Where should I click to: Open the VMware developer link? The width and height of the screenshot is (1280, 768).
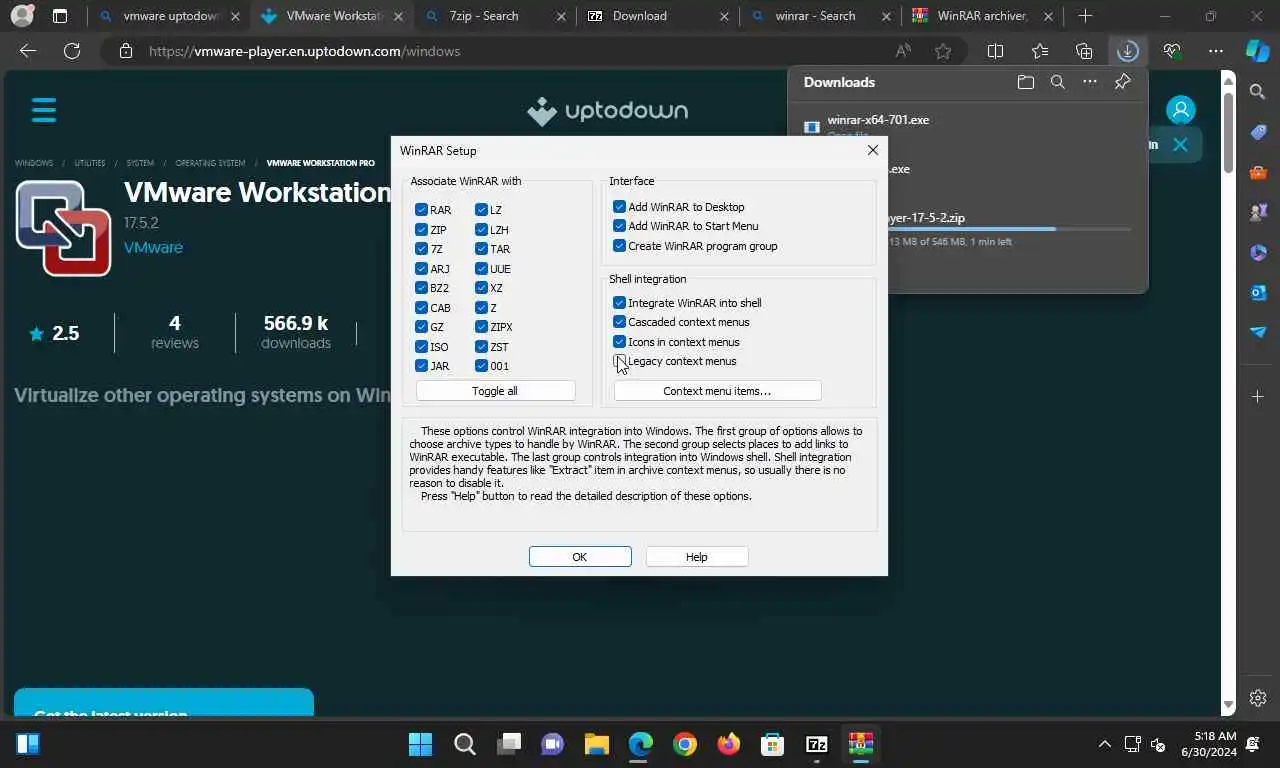tap(153, 247)
